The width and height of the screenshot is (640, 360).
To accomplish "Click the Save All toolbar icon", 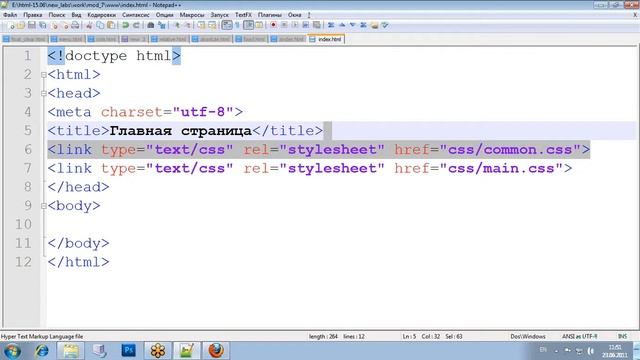I will click(42, 25).
